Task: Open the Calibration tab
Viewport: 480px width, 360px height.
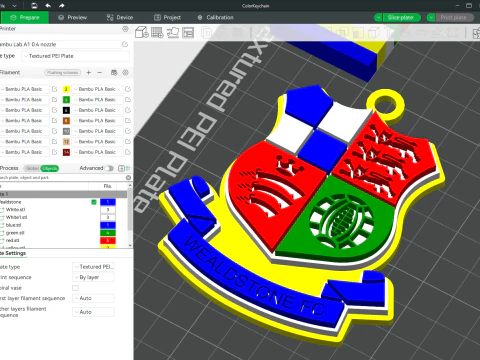Action: point(216,18)
